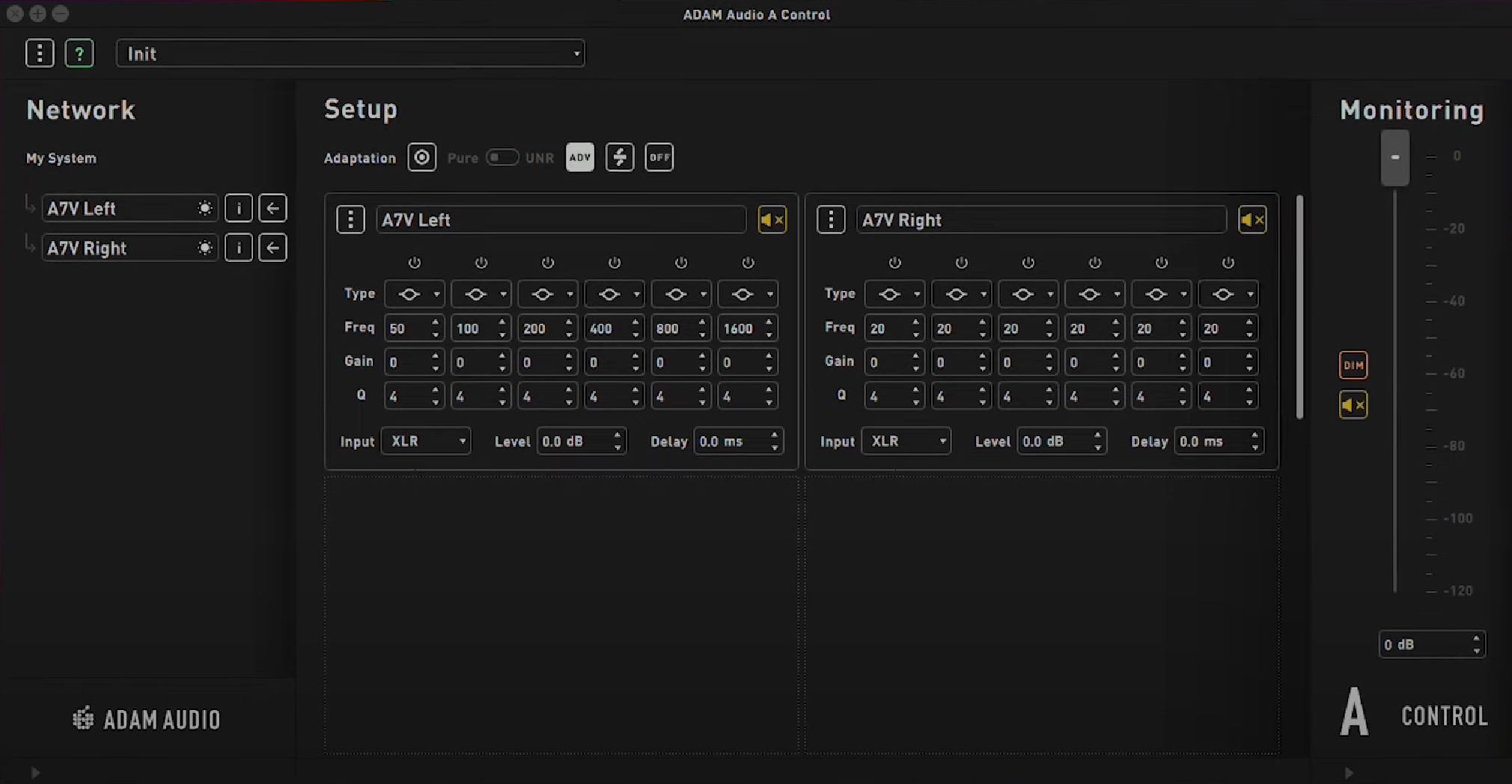The width and height of the screenshot is (1512, 784).
Task: Click the Adaptation target icon
Action: click(422, 157)
